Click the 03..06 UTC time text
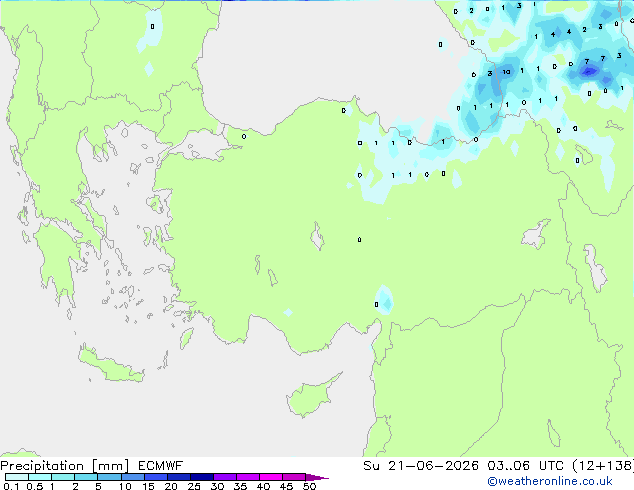The width and height of the screenshot is (634, 490). click(x=525, y=466)
